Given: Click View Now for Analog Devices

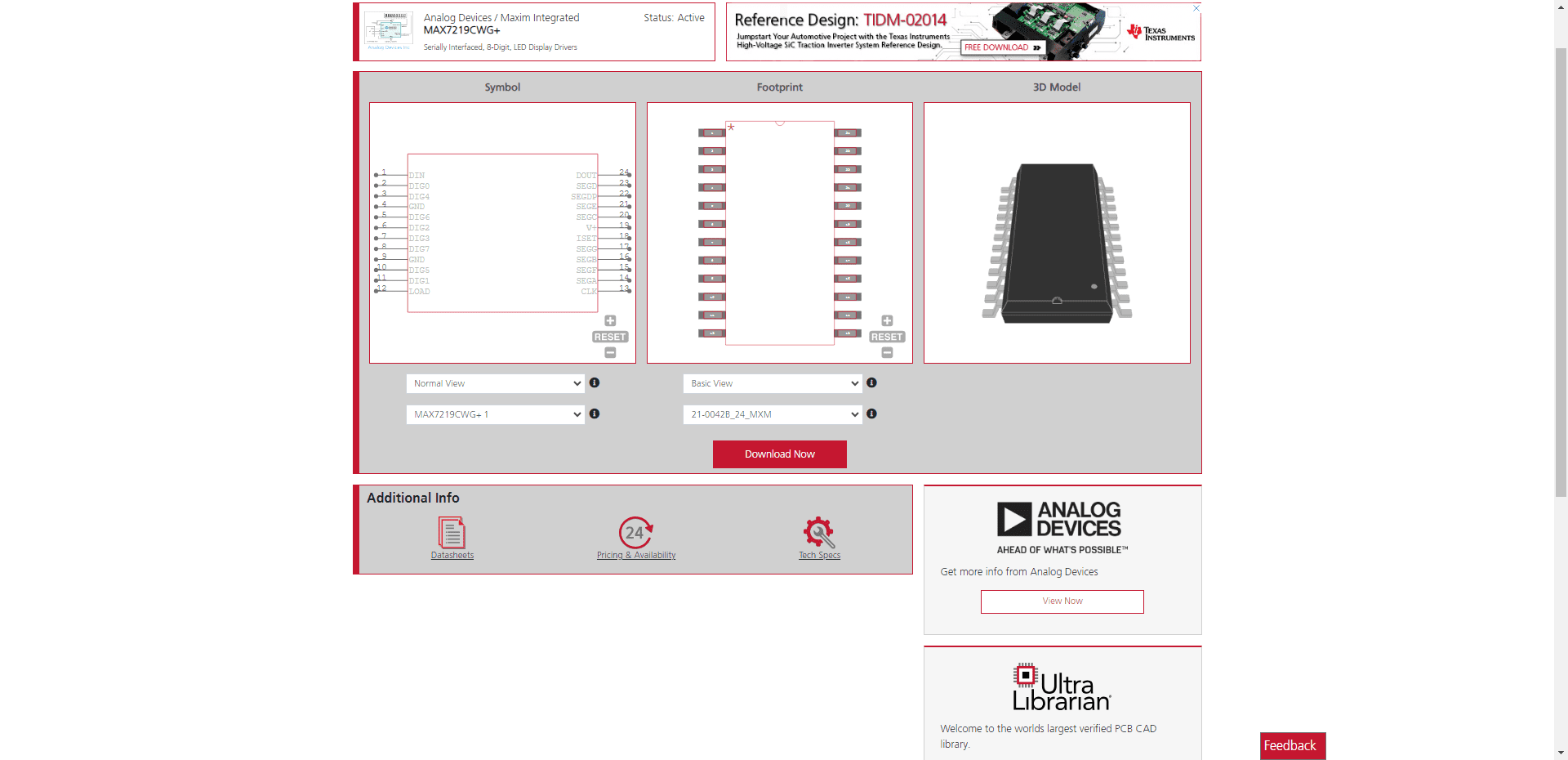Looking at the screenshot, I should coord(1062,601).
